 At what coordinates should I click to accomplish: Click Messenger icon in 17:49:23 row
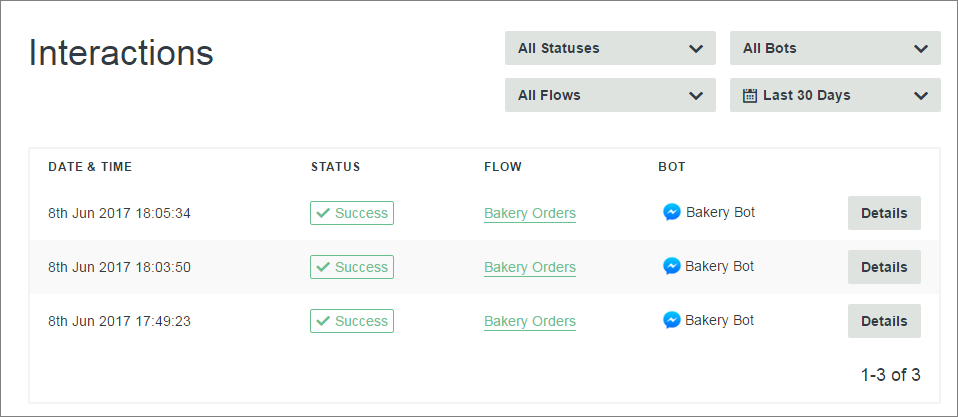click(x=672, y=320)
